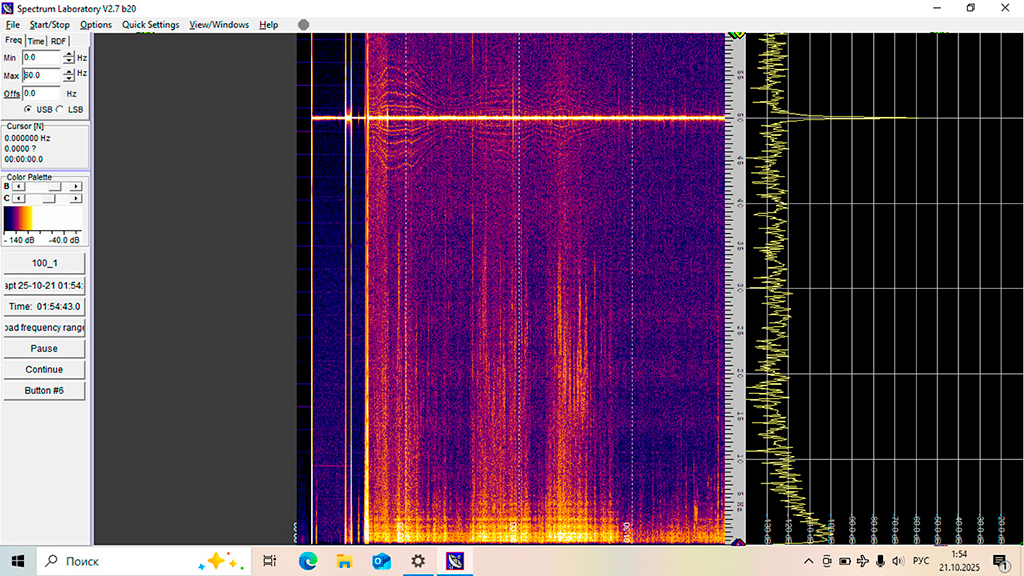Open Microsoft Edge from the taskbar
The image size is (1024, 576).
click(307, 560)
